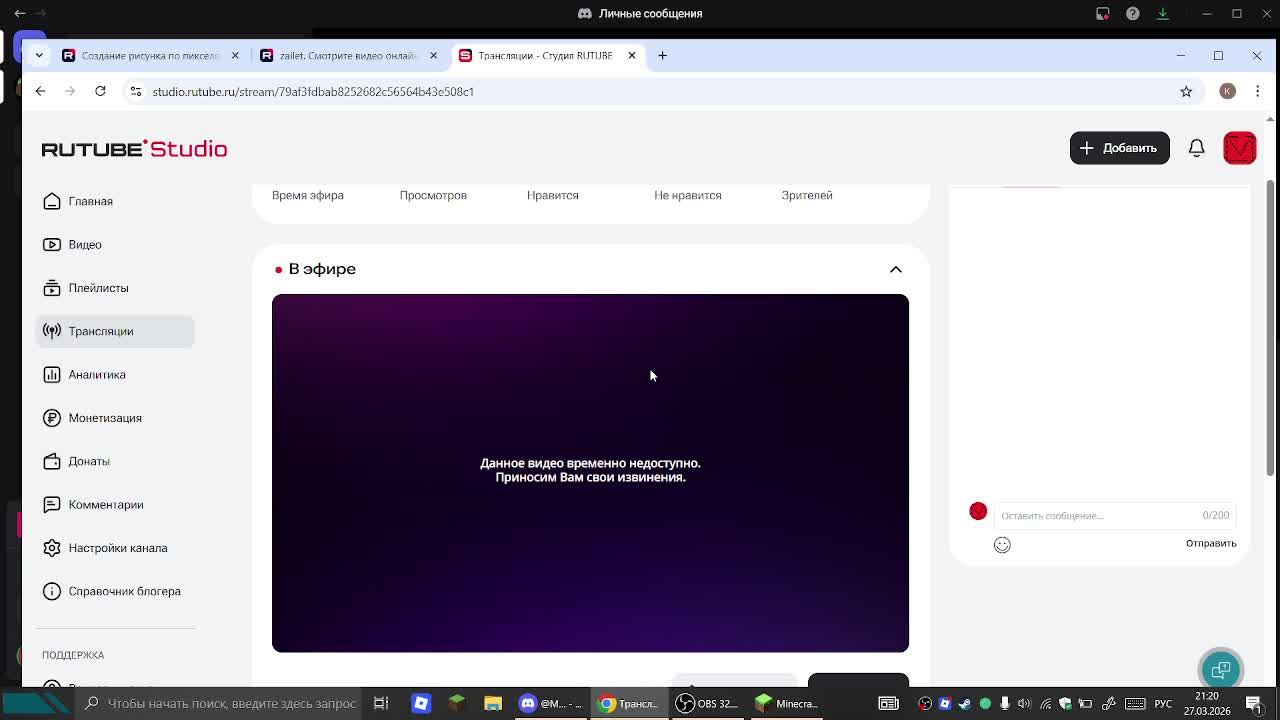Switch to Minecraft taskbar window

(x=786, y=703)
